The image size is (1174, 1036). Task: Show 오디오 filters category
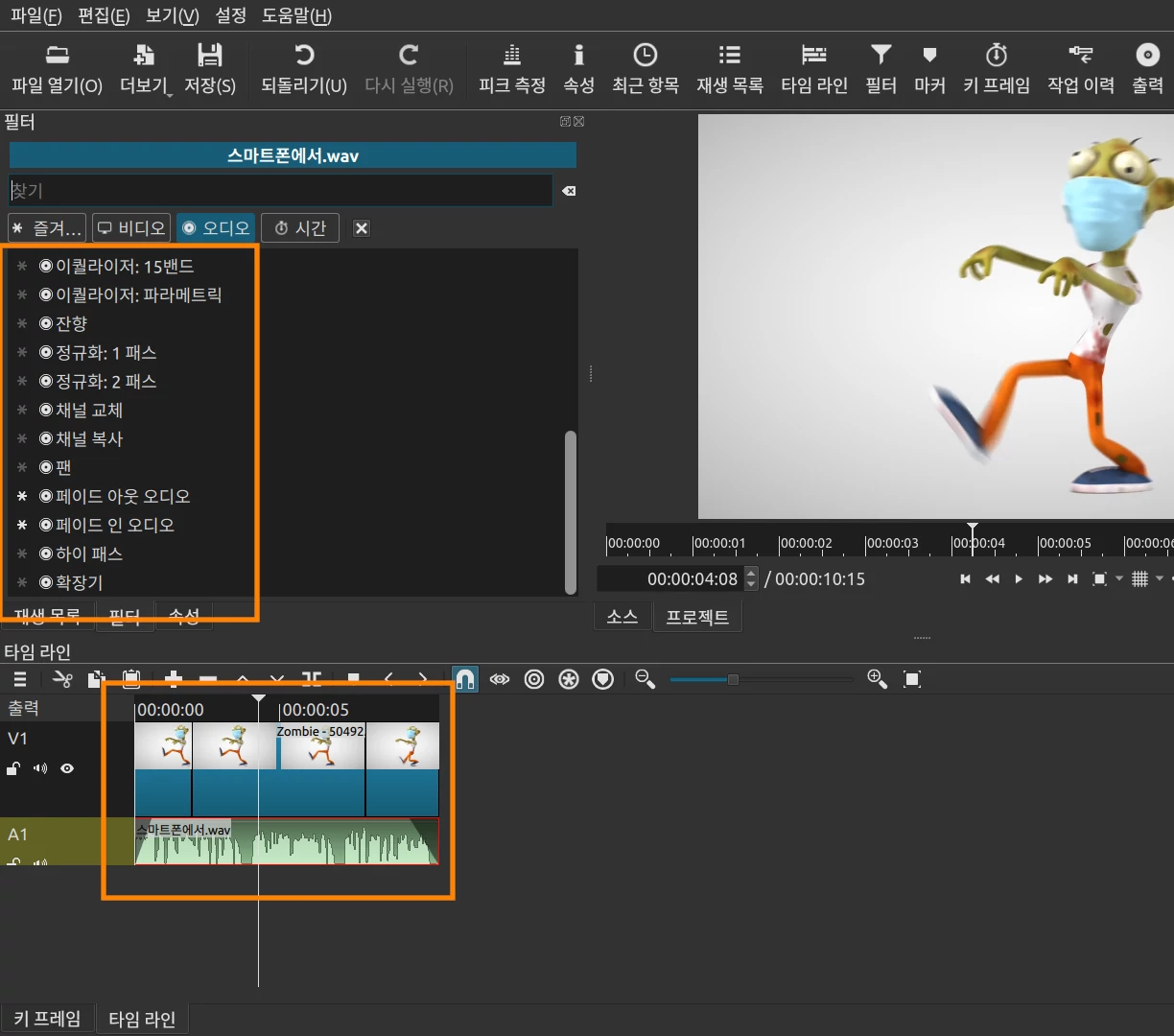[216, 228]
